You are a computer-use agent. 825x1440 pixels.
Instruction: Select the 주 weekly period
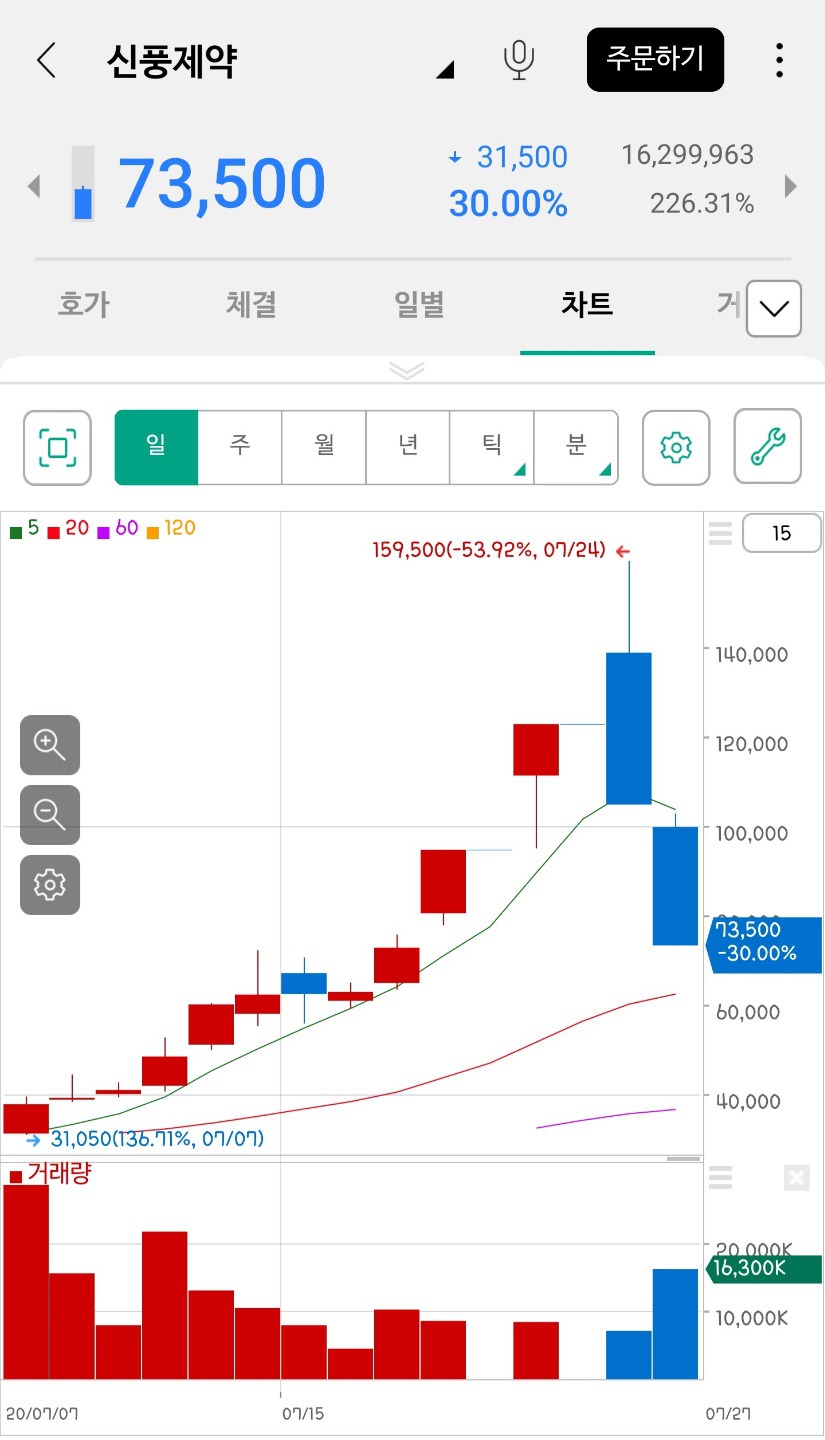pyautogui.click(x=240, y=447)
